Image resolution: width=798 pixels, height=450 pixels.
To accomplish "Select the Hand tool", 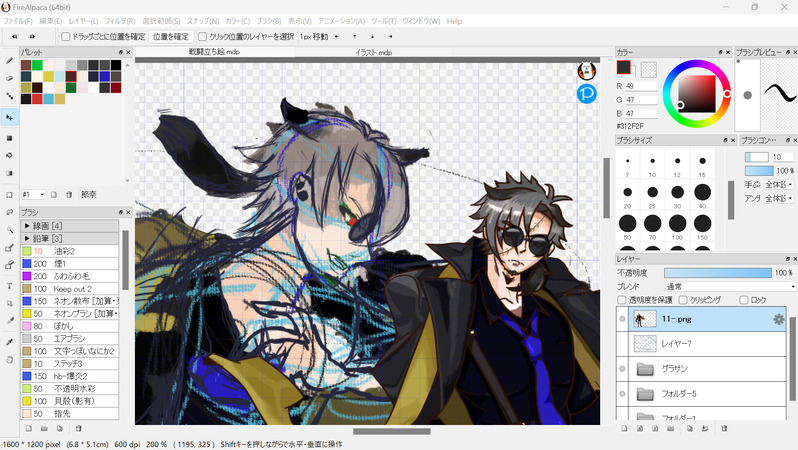I will 9,360.
